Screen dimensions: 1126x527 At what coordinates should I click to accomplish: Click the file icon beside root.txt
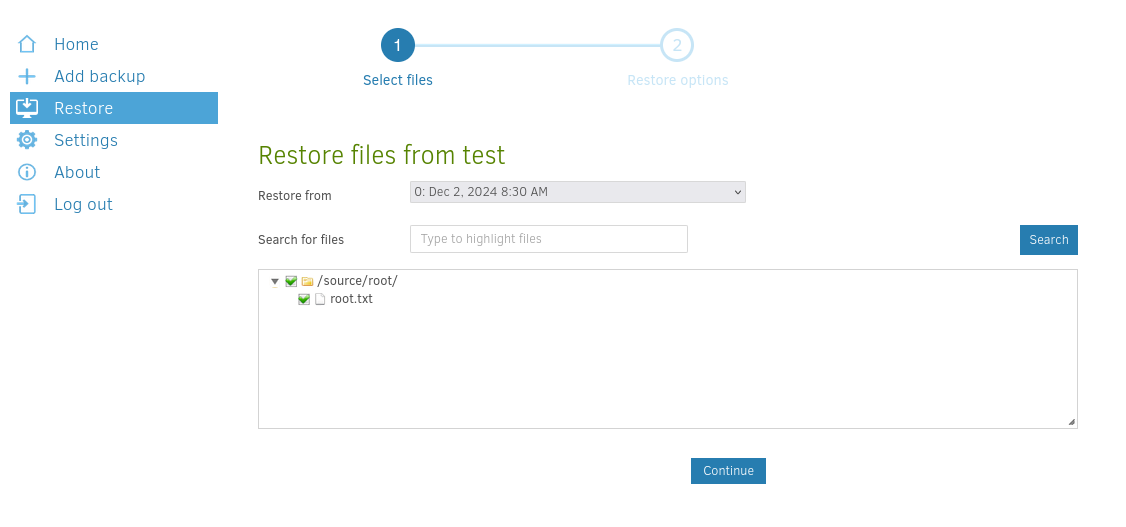pyautogui.click(x=320, y=299)
